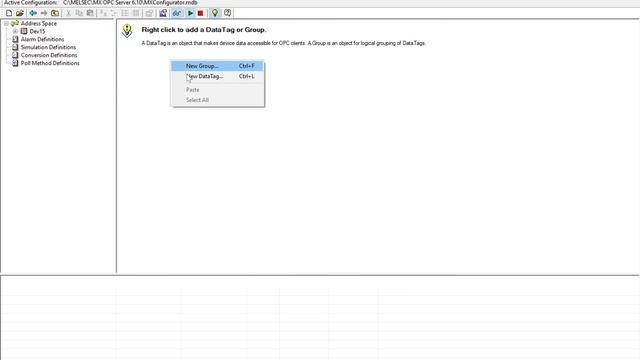Screen dimensions: 640x360
Task: Click the Conversion Definitions node icon
Action: pyautogui.click(x=15, y=55)
